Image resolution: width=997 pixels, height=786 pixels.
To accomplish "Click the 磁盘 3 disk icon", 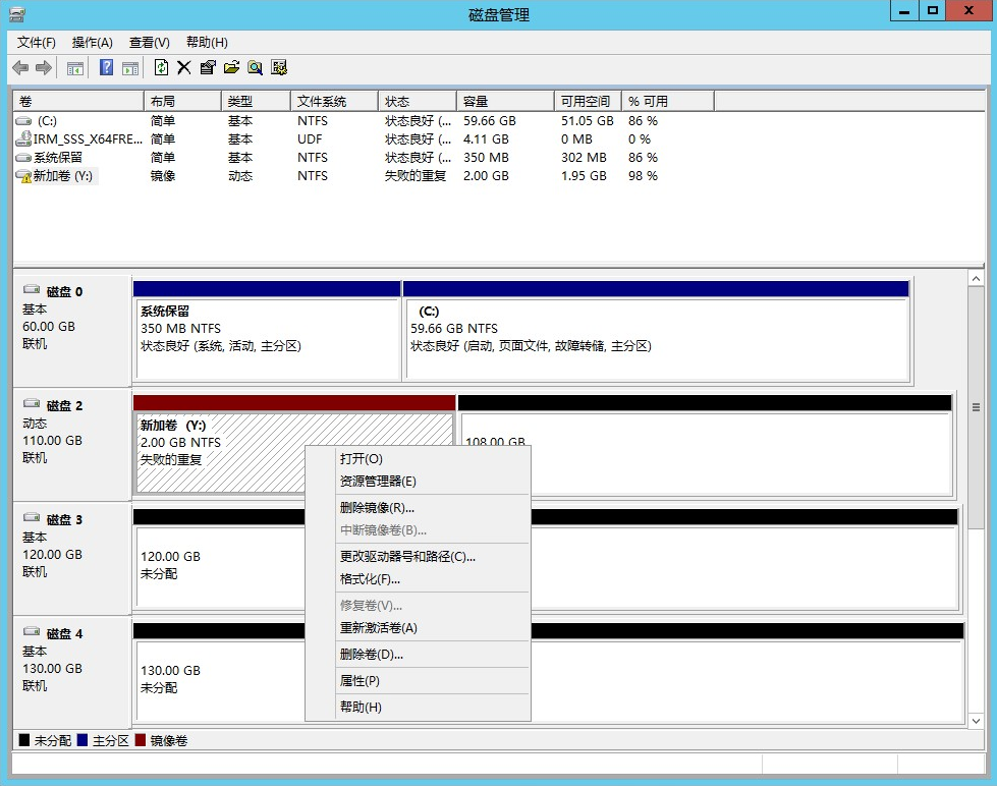I will click(32, 518).
